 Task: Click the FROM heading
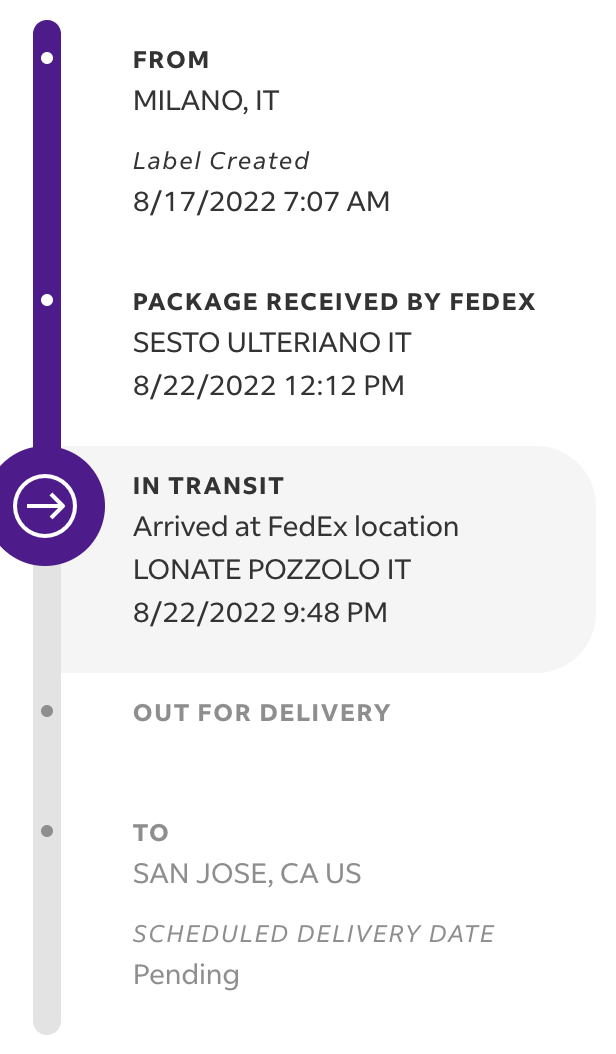pos(171,60)
